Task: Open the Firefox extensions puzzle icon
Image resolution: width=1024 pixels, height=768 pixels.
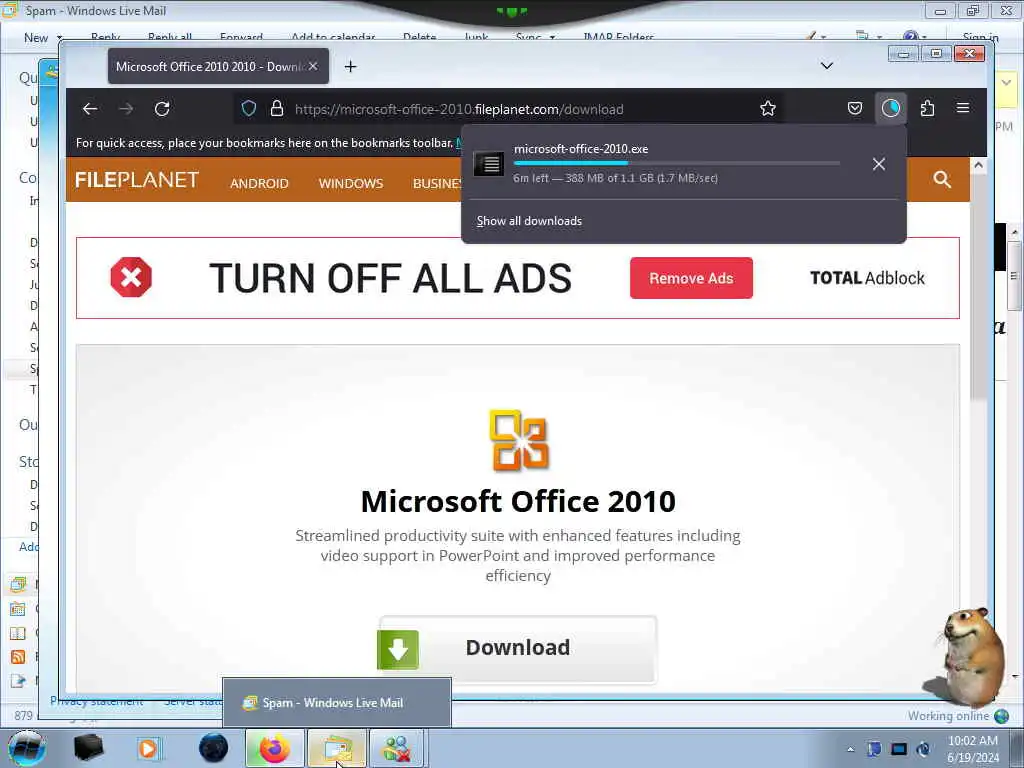Action: point(927,108)
